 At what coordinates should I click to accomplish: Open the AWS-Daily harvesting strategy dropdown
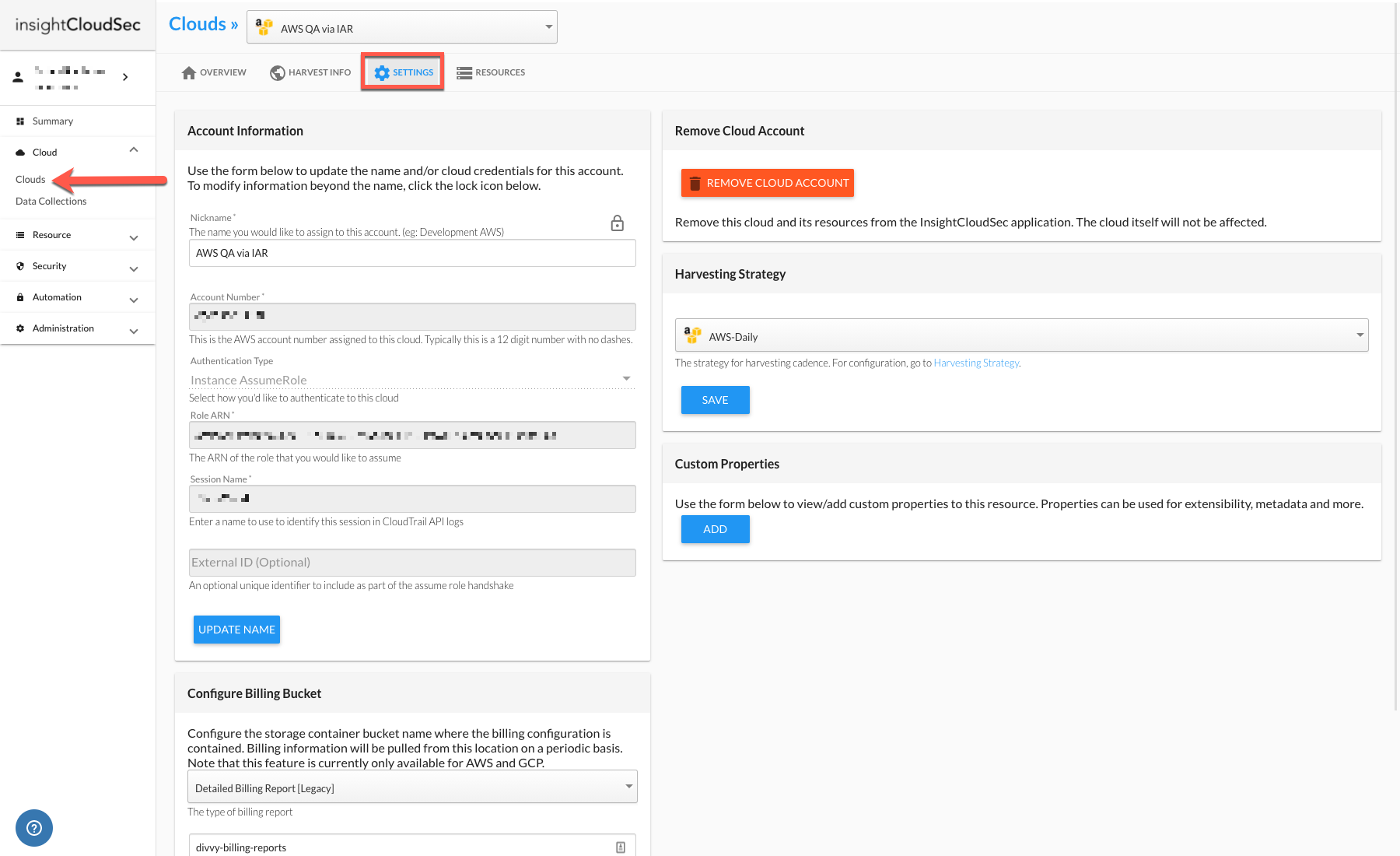pyautogui.click(x=1022, y=335)
